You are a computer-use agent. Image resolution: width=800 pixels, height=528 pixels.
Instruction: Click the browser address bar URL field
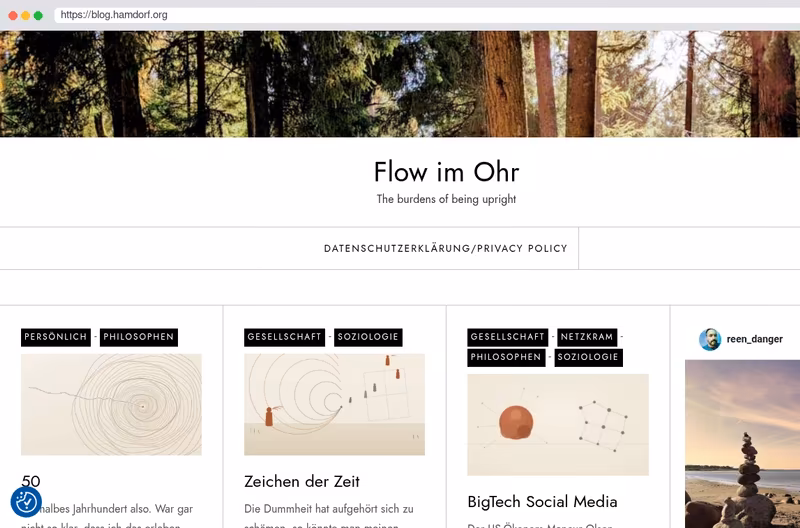pyautogui.click(x=427, y=15)
